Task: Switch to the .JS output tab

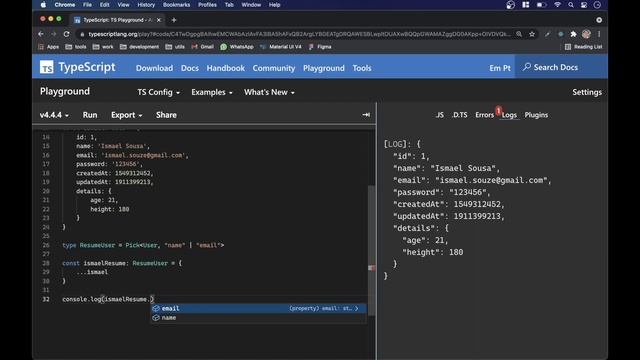Action: pos(439,115)
